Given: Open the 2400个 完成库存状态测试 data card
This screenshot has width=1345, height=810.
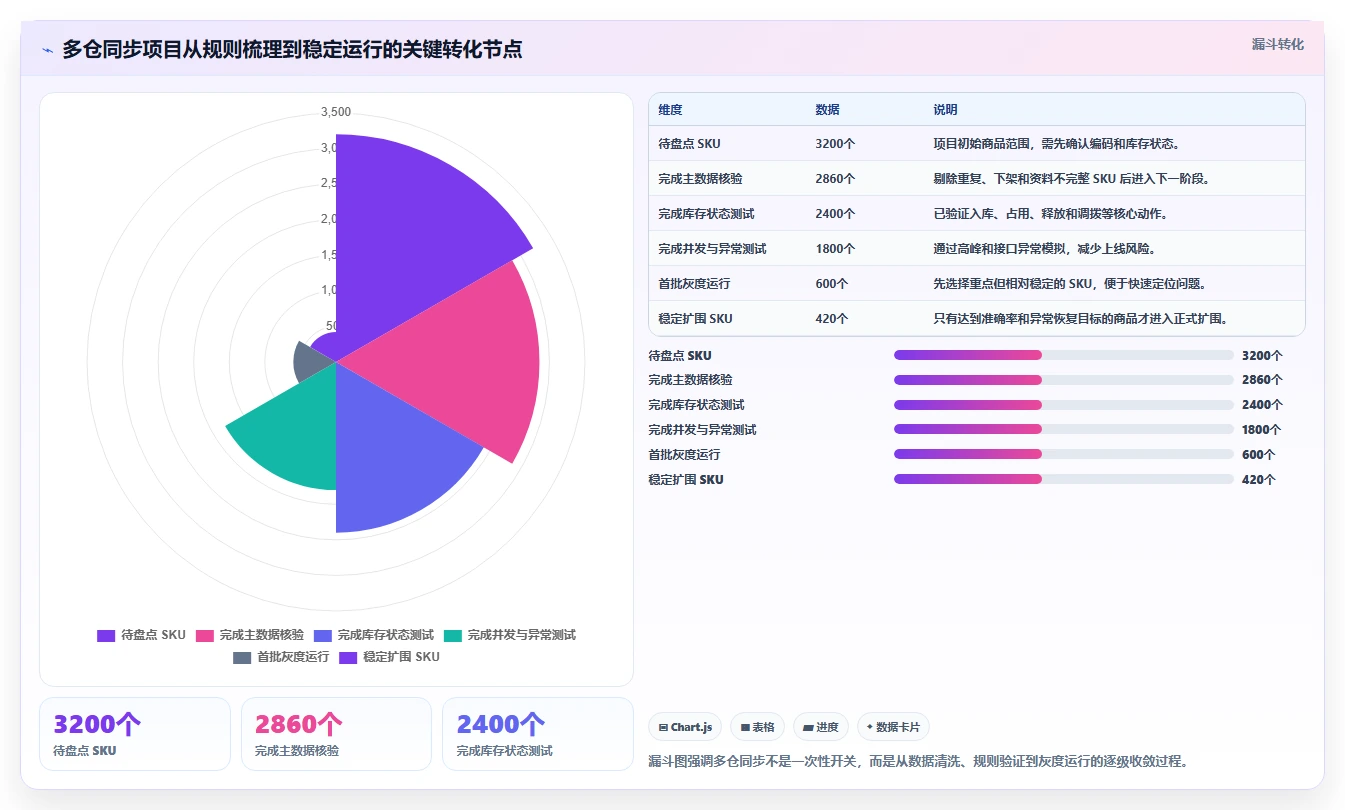Looking at the screenshot, I should (x=538, y=734).
